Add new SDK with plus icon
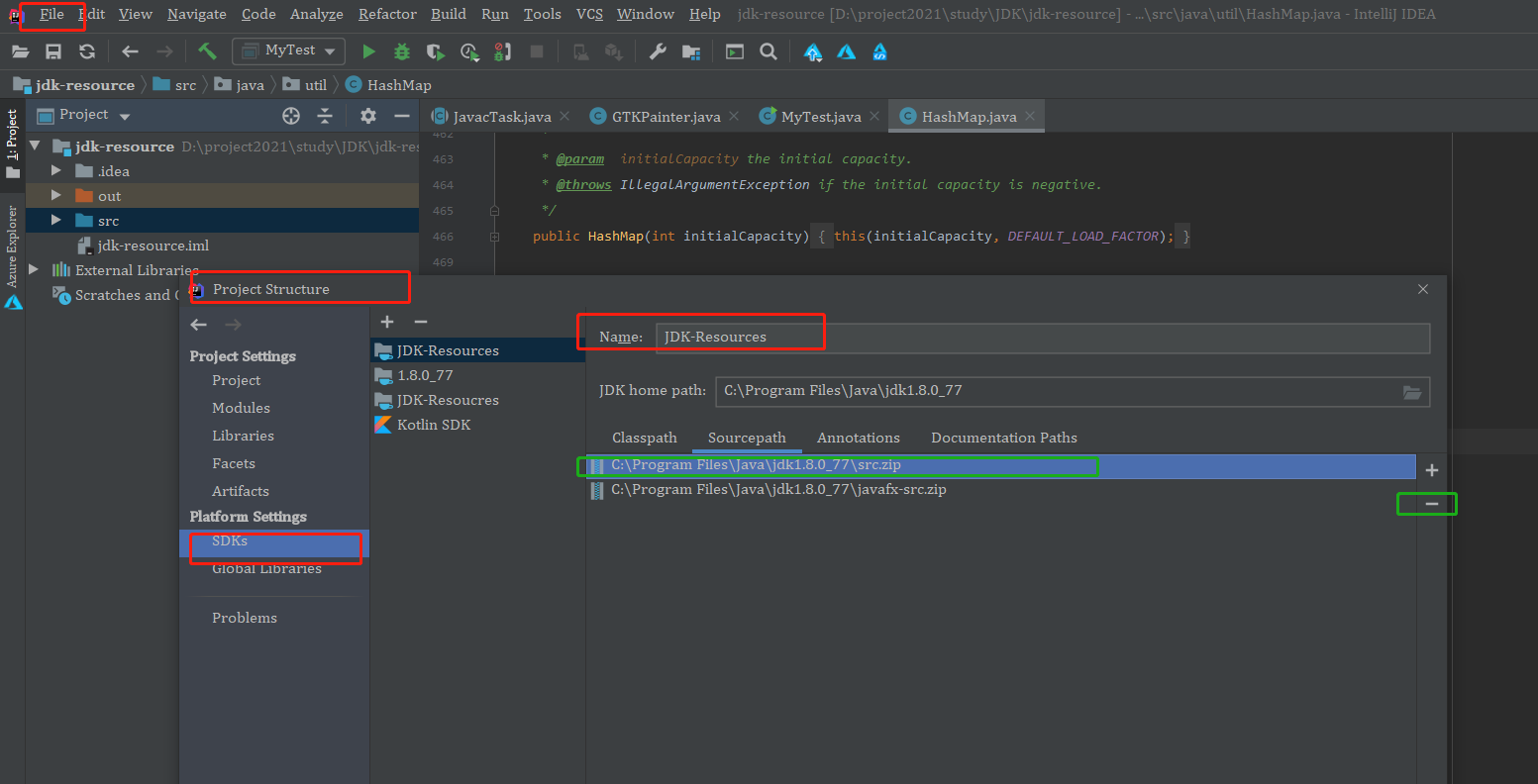The width and height of the screenshot is (1538, 784). (x=387, y=322)
